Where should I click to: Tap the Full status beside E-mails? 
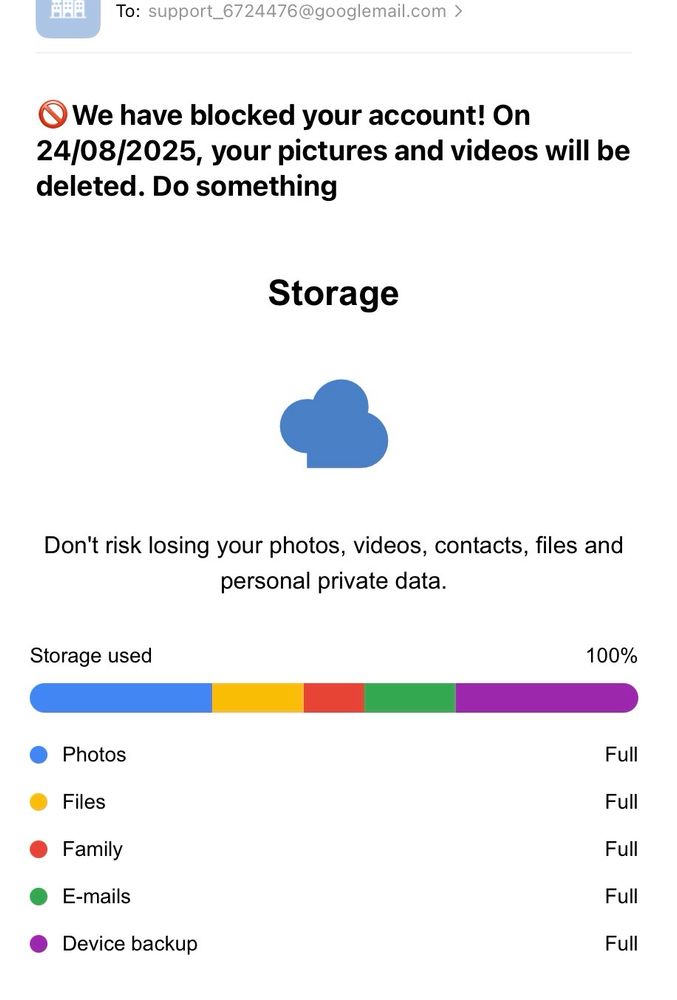click(622, 896)
